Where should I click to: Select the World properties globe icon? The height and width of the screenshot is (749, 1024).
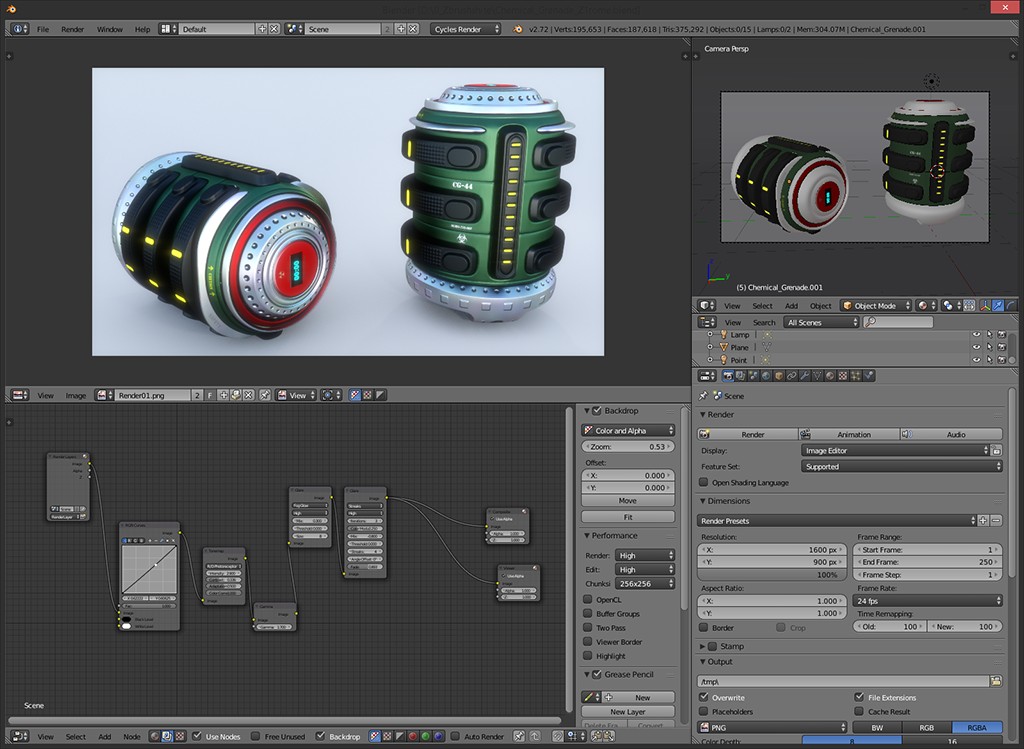(765, 375)
